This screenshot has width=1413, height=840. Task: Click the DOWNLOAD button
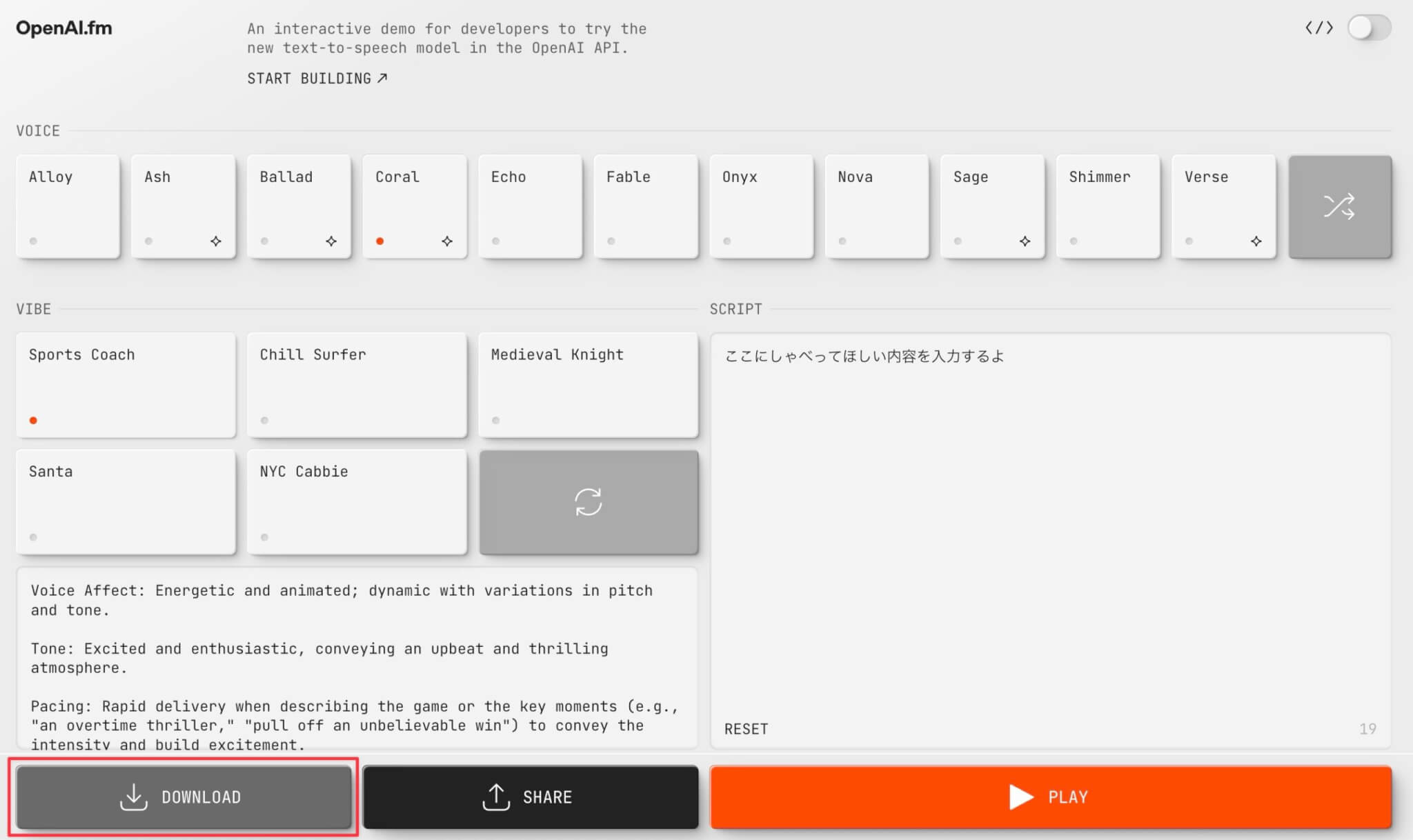point(184,797)
